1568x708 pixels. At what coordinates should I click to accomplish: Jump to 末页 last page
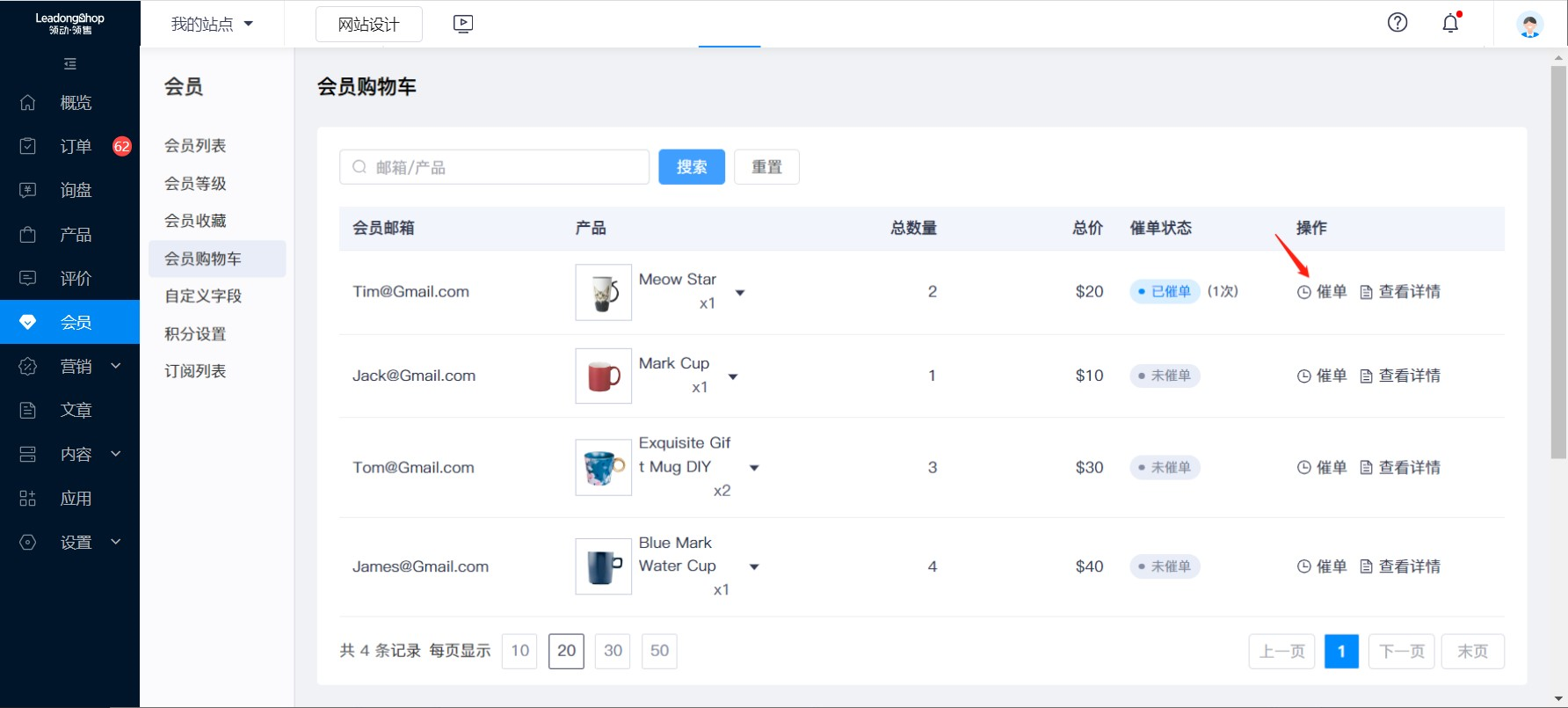pos(1472,652)
